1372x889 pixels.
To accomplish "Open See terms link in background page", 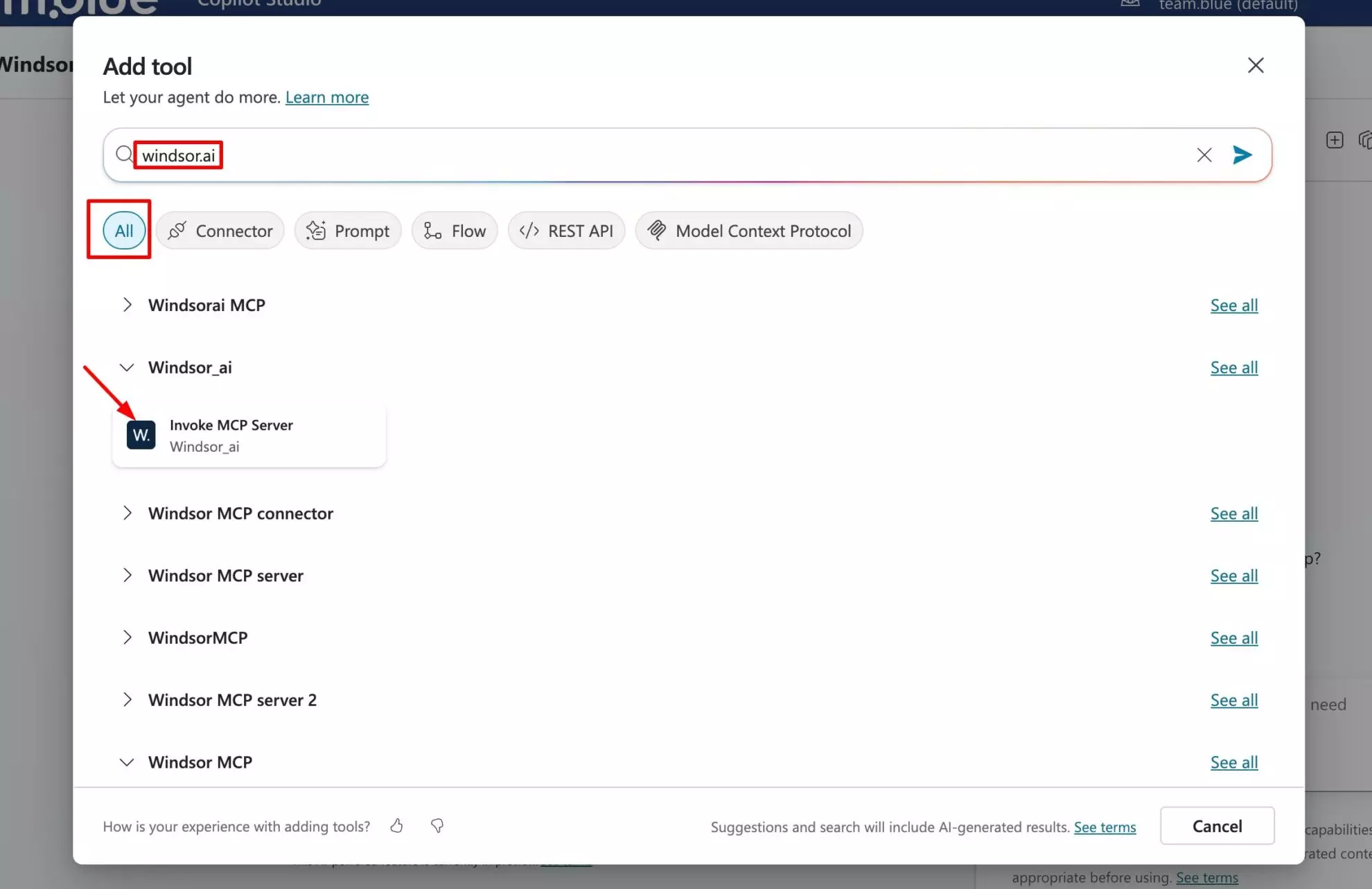I will [1206, 878].
